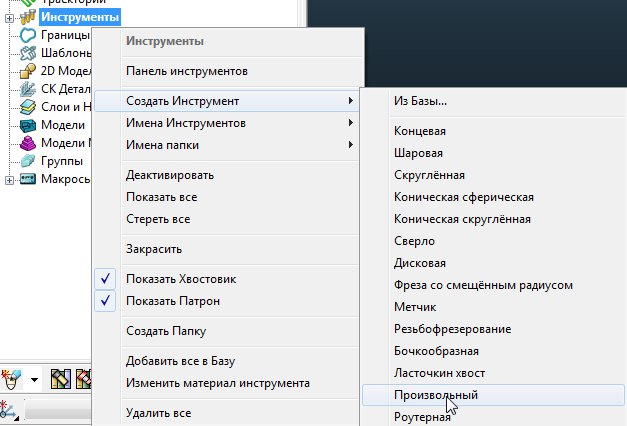Choose Удалить все
This screenshot has height=426, width=627.
pyautogui.click(x=226, y=413)
